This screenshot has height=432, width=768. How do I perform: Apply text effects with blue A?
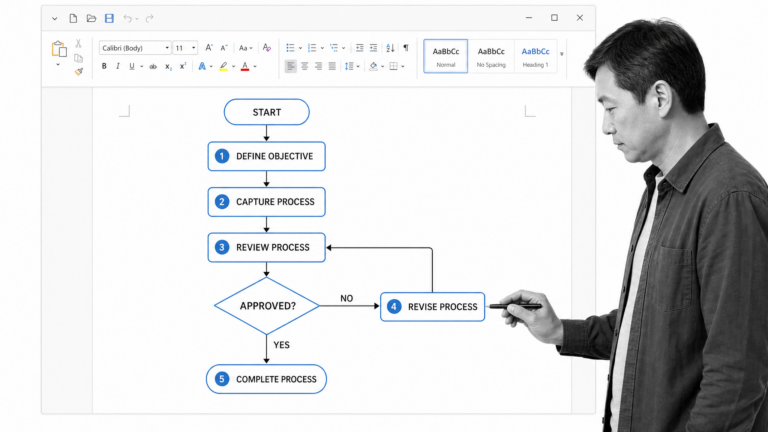point(202,66)
